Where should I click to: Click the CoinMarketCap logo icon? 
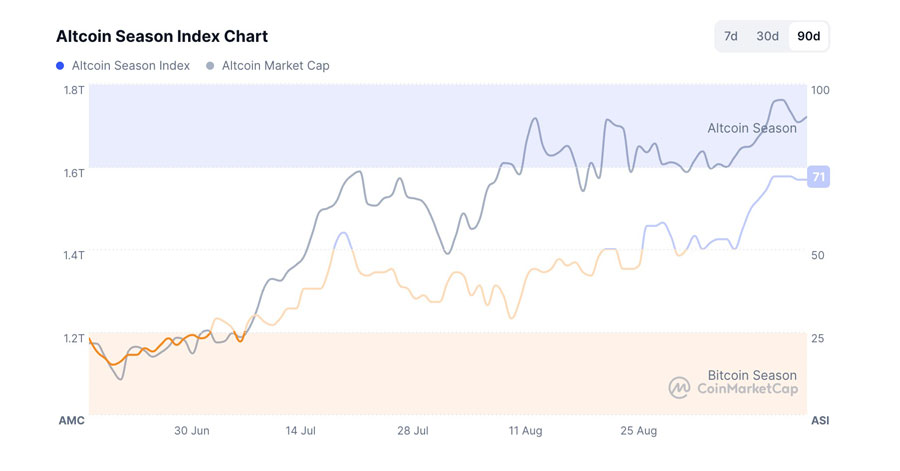tap(680, 388)
